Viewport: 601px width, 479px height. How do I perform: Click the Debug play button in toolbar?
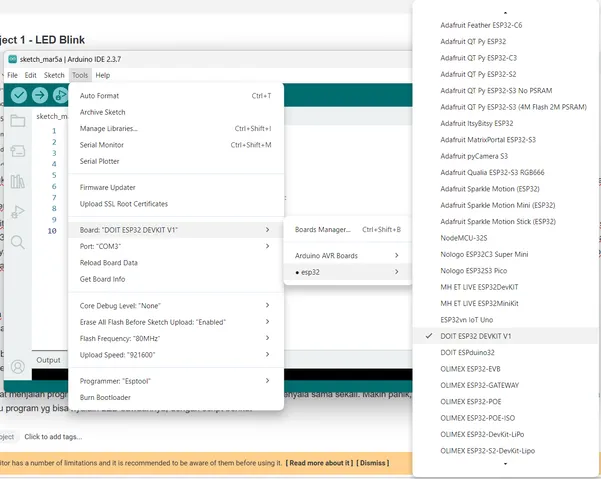pos(61,95)
